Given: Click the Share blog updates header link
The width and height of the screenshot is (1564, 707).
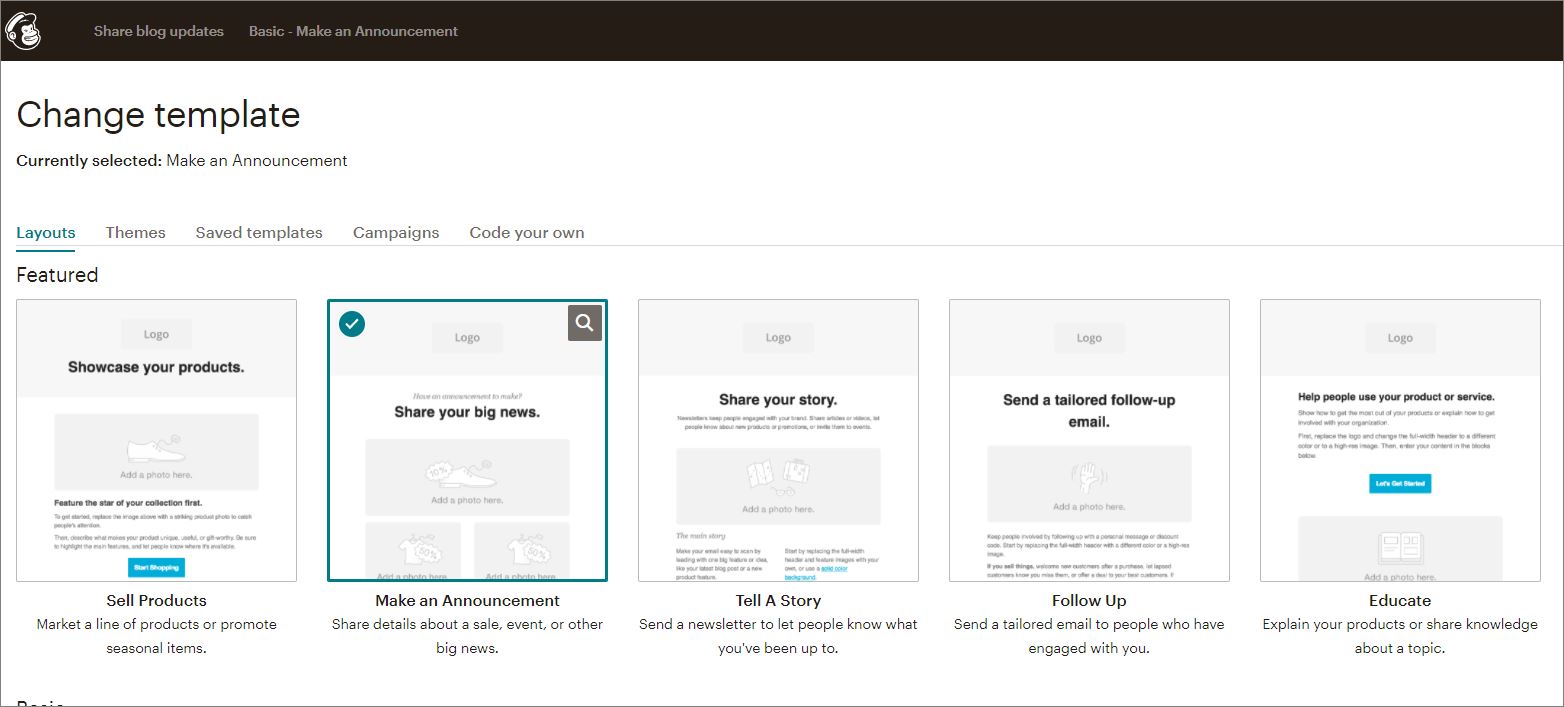Looking at the screenshot, I should coord(159,31).
